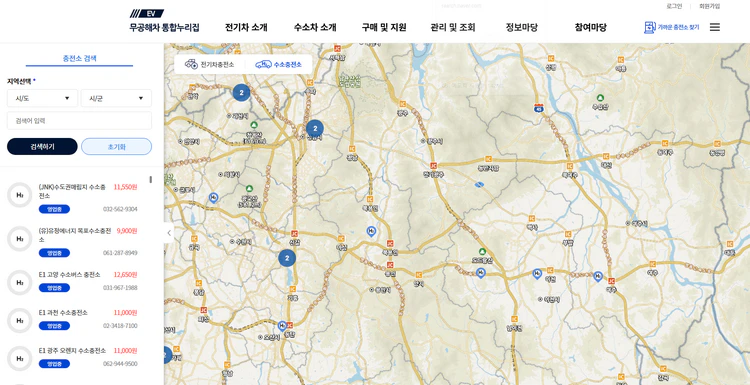The width and height of the screenshot is (750, 385).
Task: Select E1 과천 수소충전소 name
Action: (63, 313)
